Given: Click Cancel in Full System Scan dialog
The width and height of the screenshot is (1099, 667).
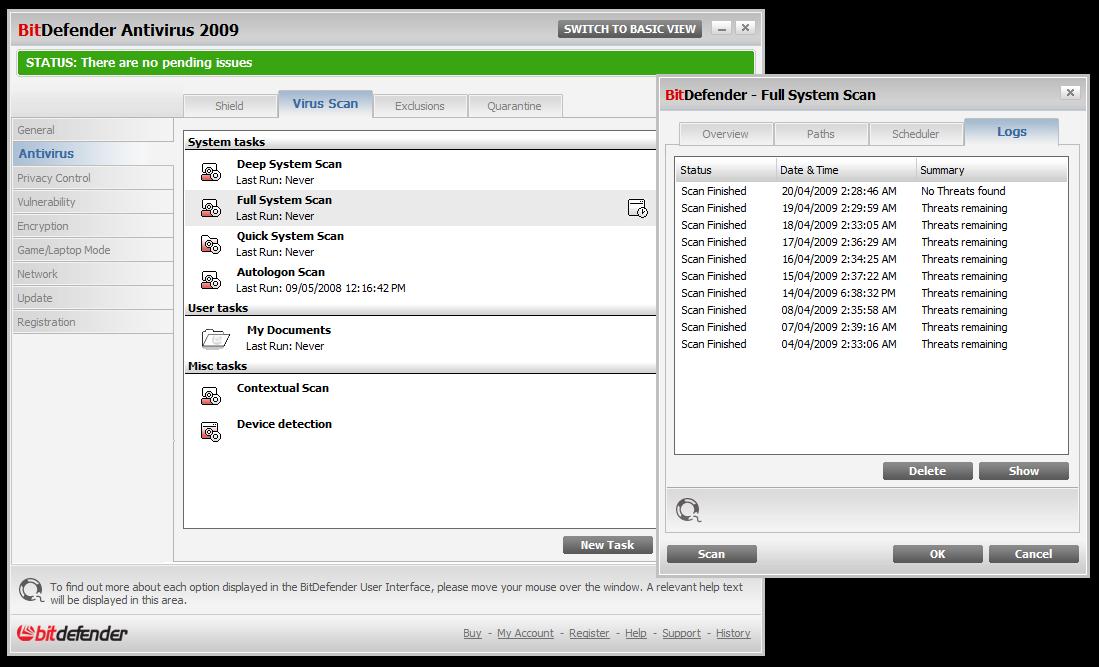Looking at the screenshot, I should tap(1033, 554).
